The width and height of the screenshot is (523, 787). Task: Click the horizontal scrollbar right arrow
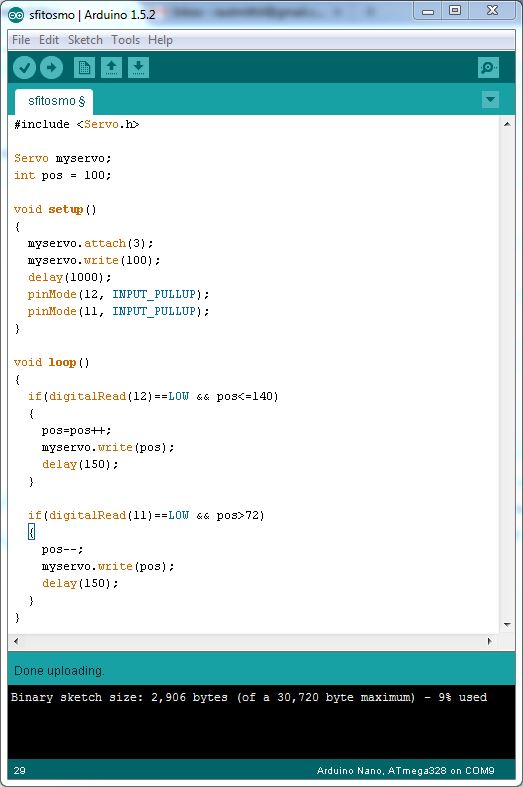point(490,641)
